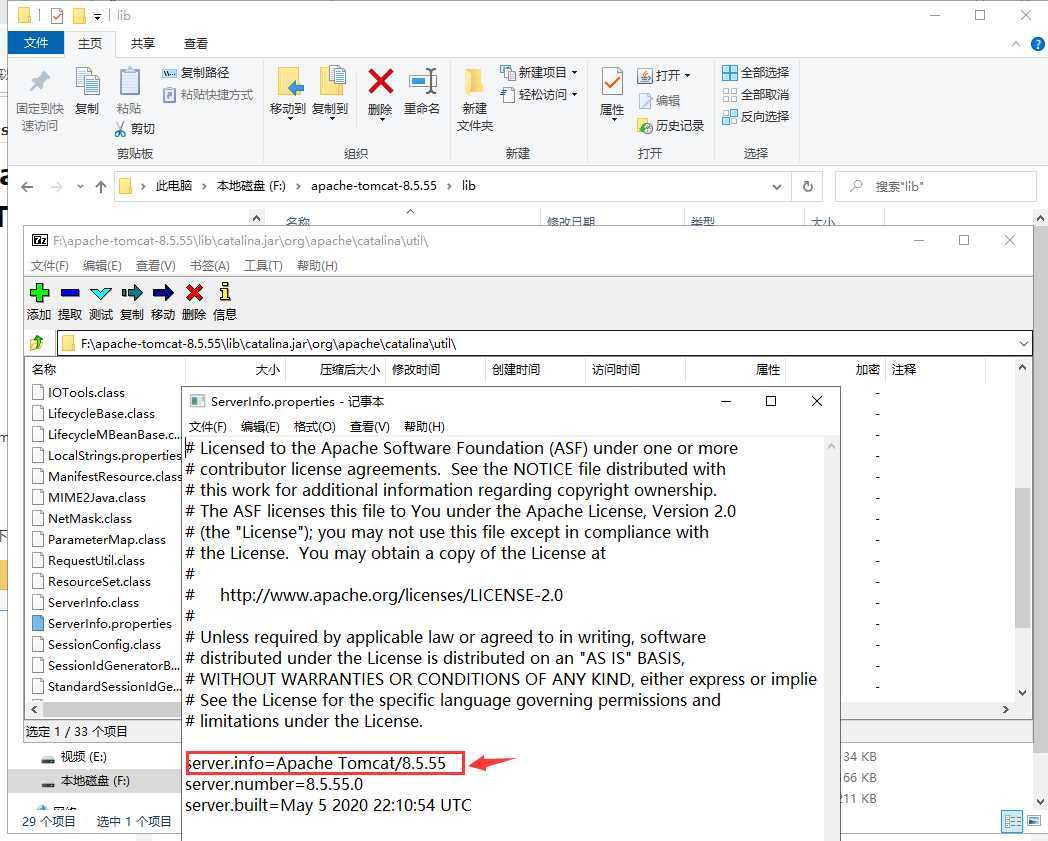Sort 7-Zip list by Modified (修改时间) column

[x=435, y=370]
